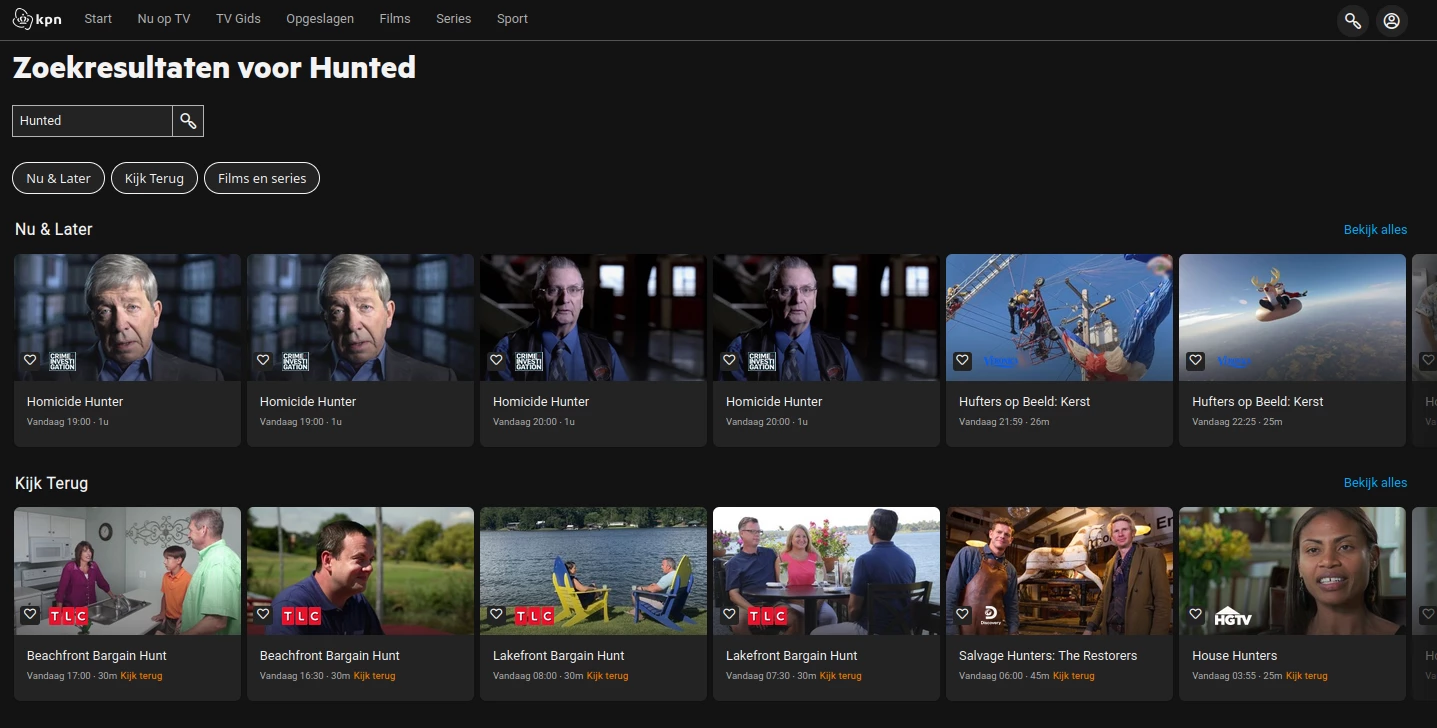1437x728 pixels.
Task: Toggle heart on Beachfront Bargain Hunt 17:00
Action: click(30, 614)
